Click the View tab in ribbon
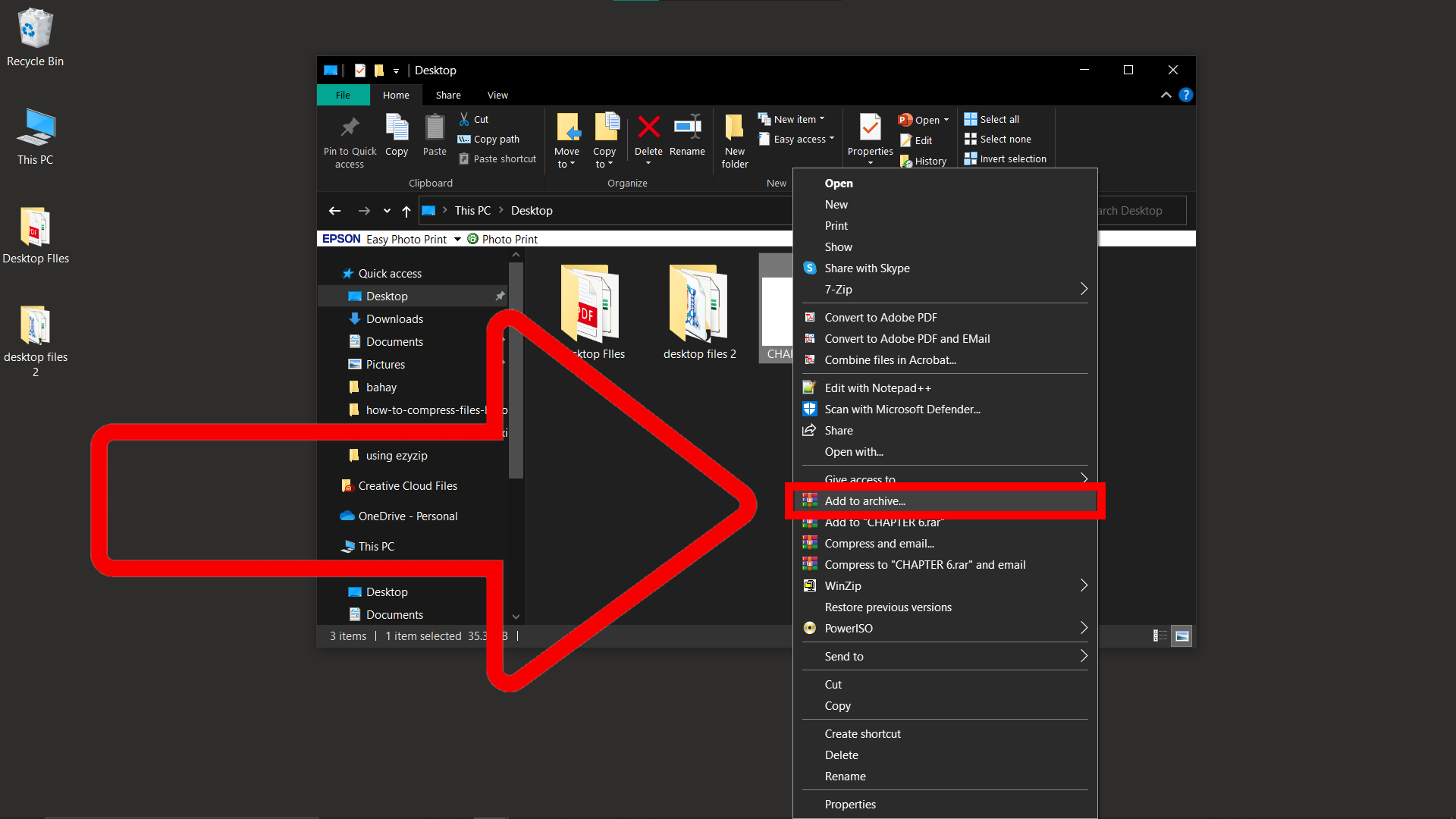Viewport: 1456px width, 819px height. (x=496, y=95)
